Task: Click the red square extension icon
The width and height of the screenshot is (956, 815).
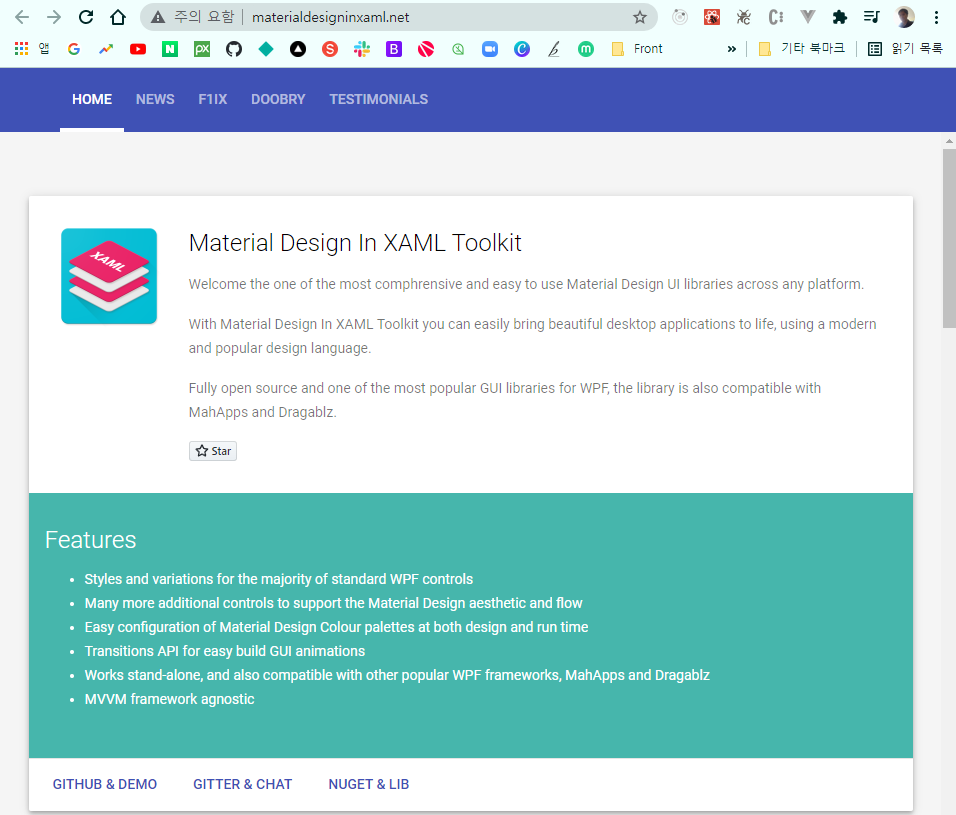Action: [x=712, y=17]
